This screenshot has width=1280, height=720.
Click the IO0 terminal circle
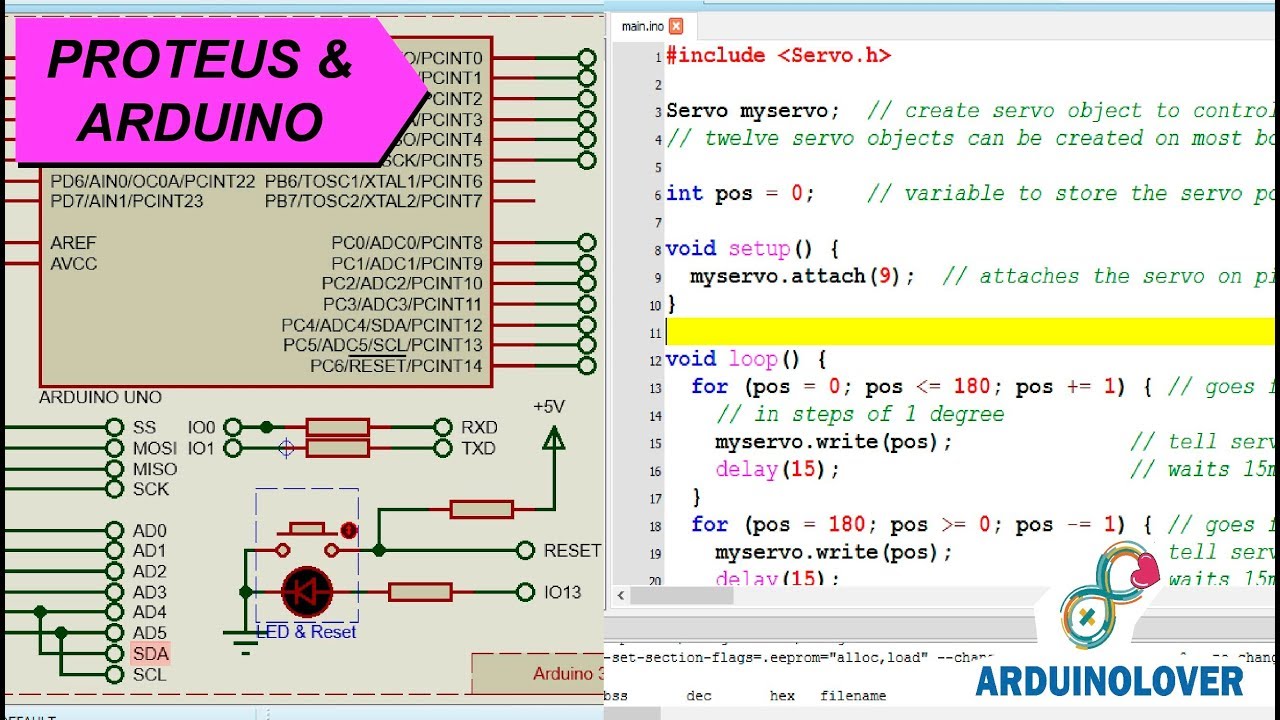coord(232,427)
